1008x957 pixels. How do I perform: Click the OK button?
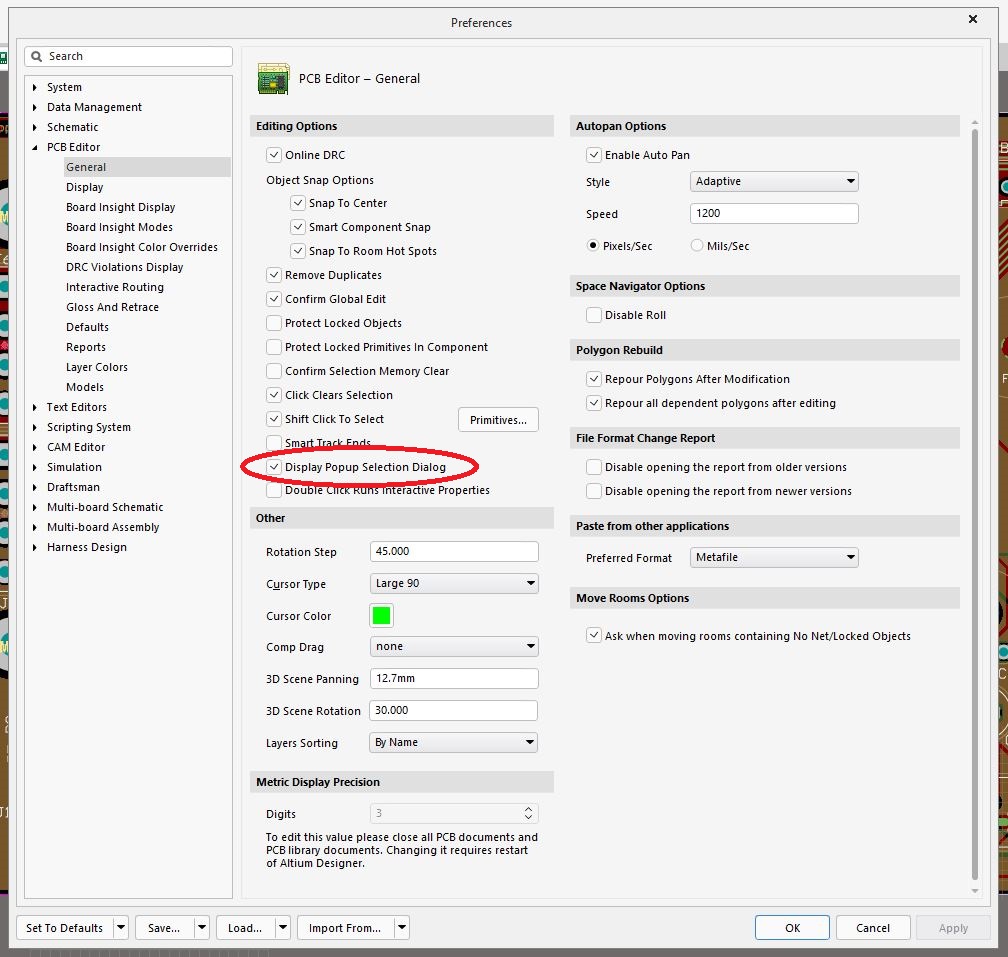(792, 927)
